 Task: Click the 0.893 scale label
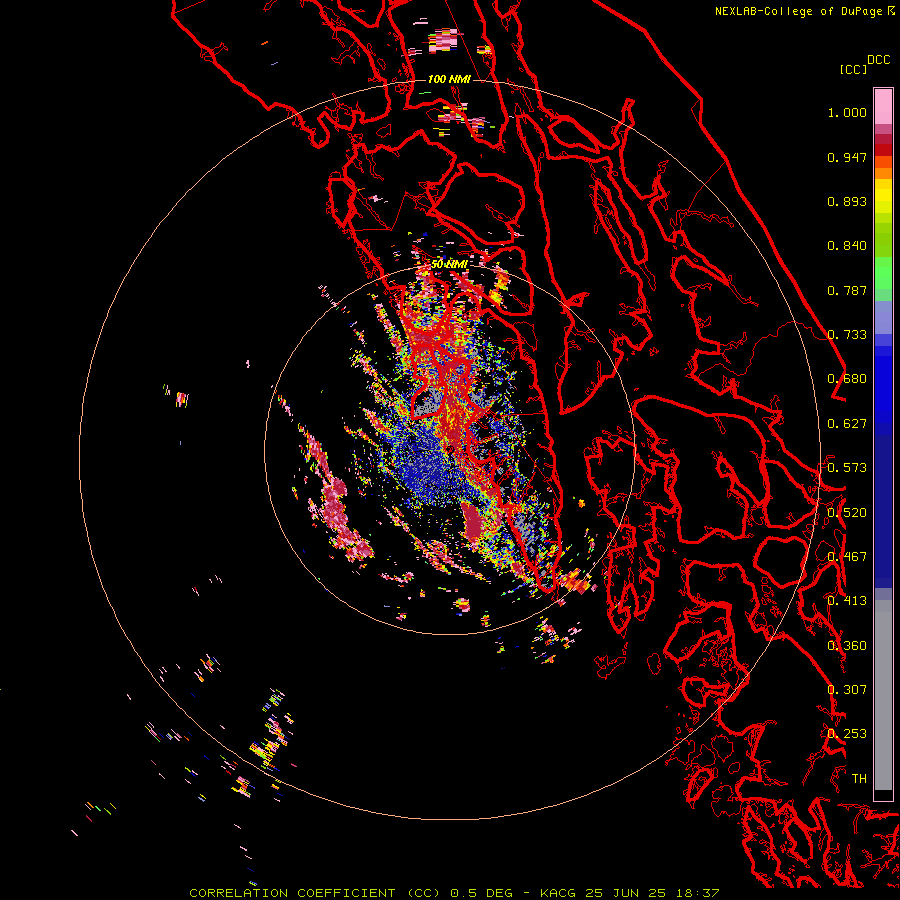[847, 201]
